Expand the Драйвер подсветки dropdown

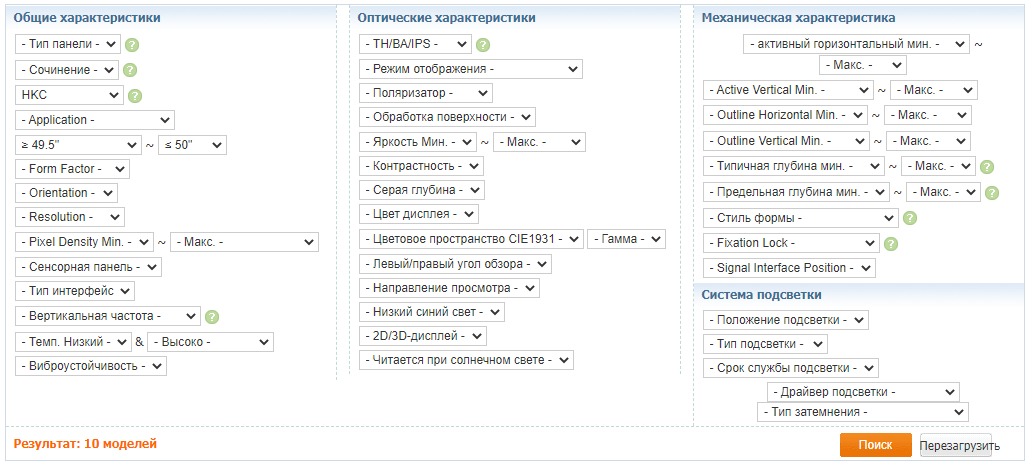click(x=863, y=392)
